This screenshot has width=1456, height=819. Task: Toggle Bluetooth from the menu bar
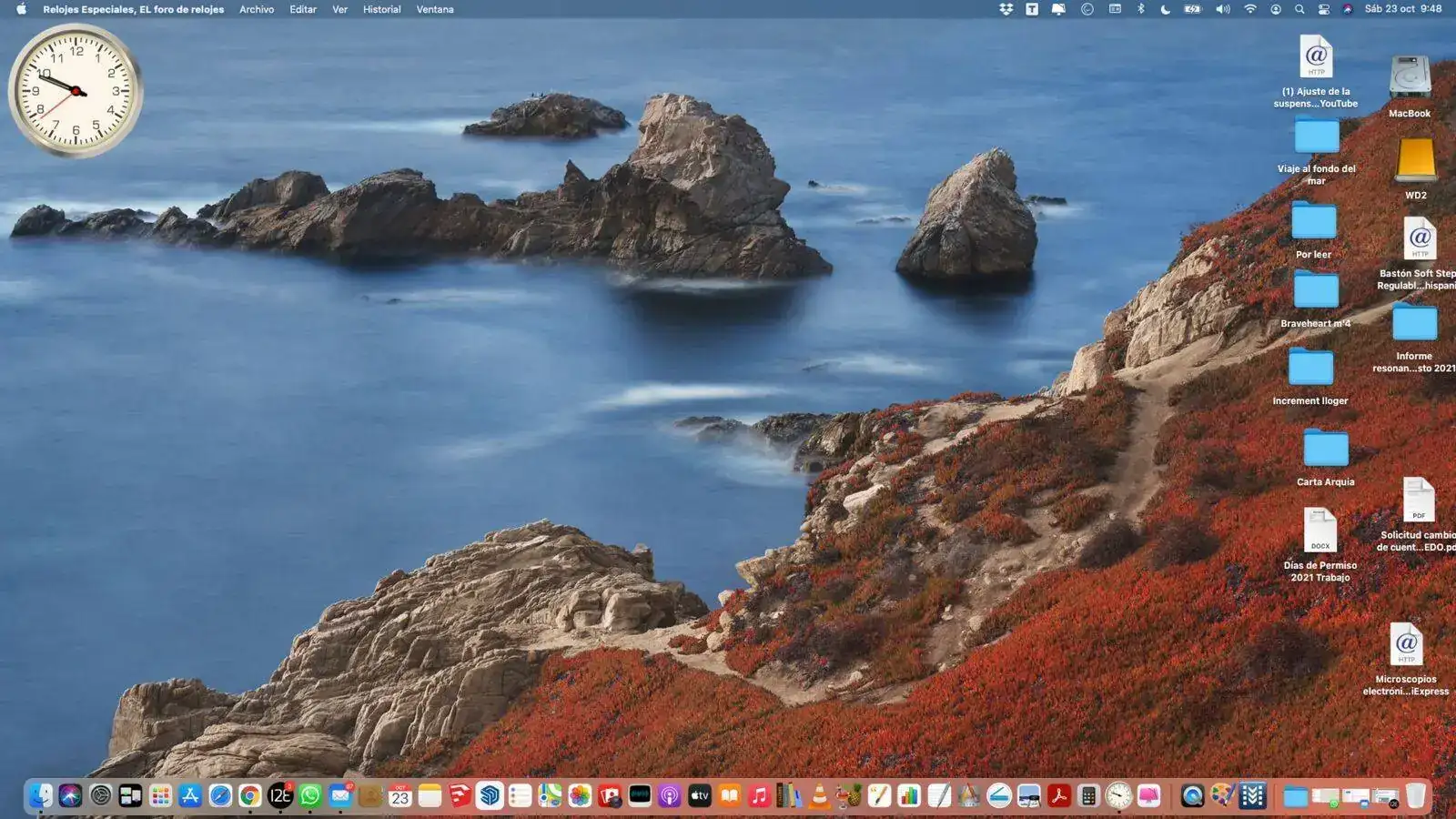click(x=1139, y=9)
